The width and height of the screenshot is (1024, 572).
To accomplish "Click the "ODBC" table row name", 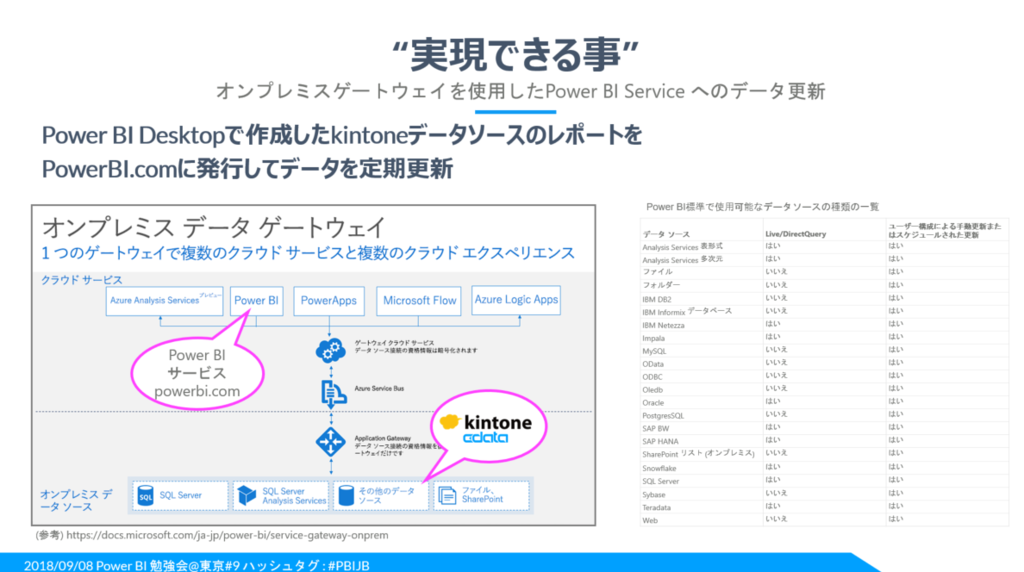I will click(652, 377).
